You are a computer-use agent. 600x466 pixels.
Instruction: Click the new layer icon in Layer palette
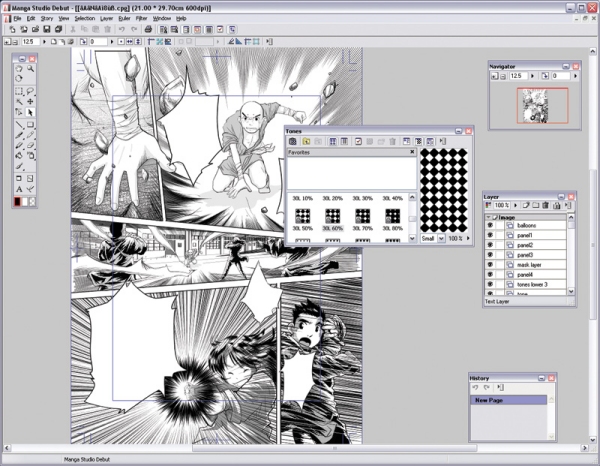pyautogui.click(x=526, y=205)
